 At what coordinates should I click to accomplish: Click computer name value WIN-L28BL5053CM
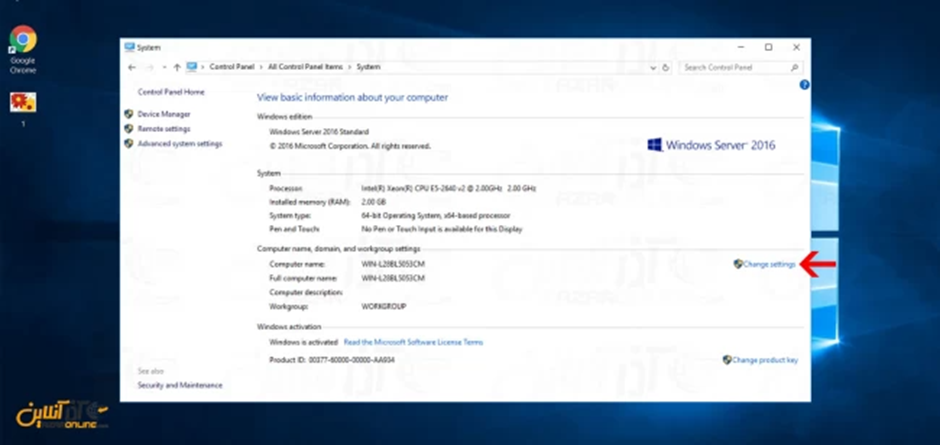[393, 264]
